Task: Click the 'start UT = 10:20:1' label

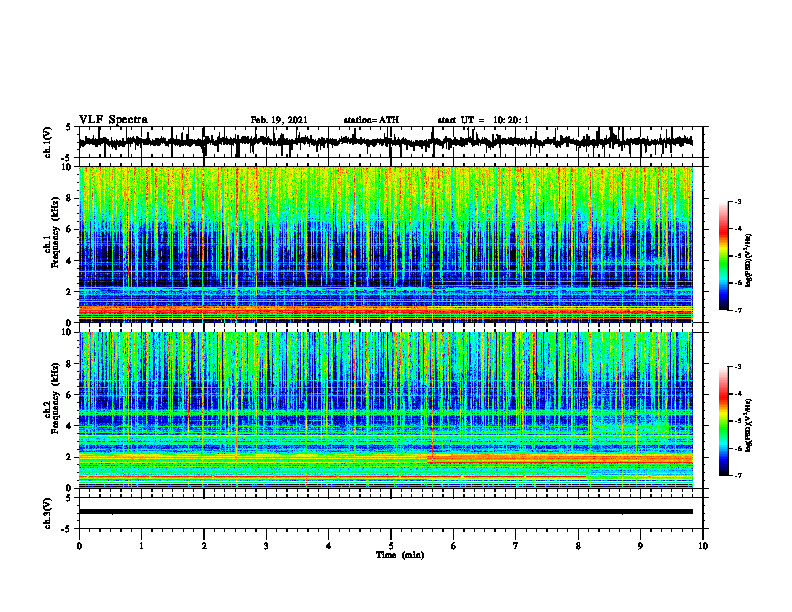Action: tap(483, 120)
